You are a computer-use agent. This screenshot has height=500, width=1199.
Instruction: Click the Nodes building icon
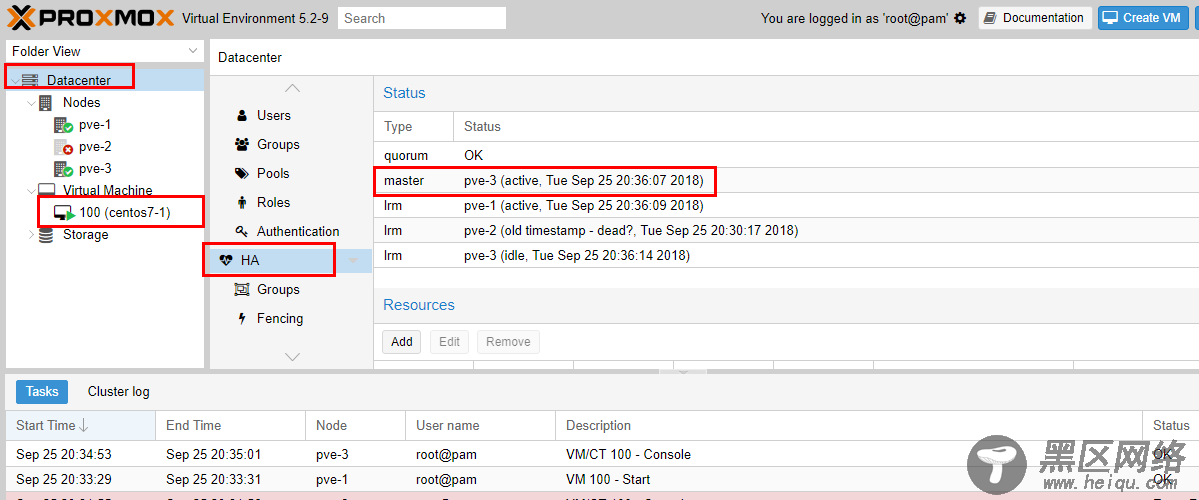[46, 102]
